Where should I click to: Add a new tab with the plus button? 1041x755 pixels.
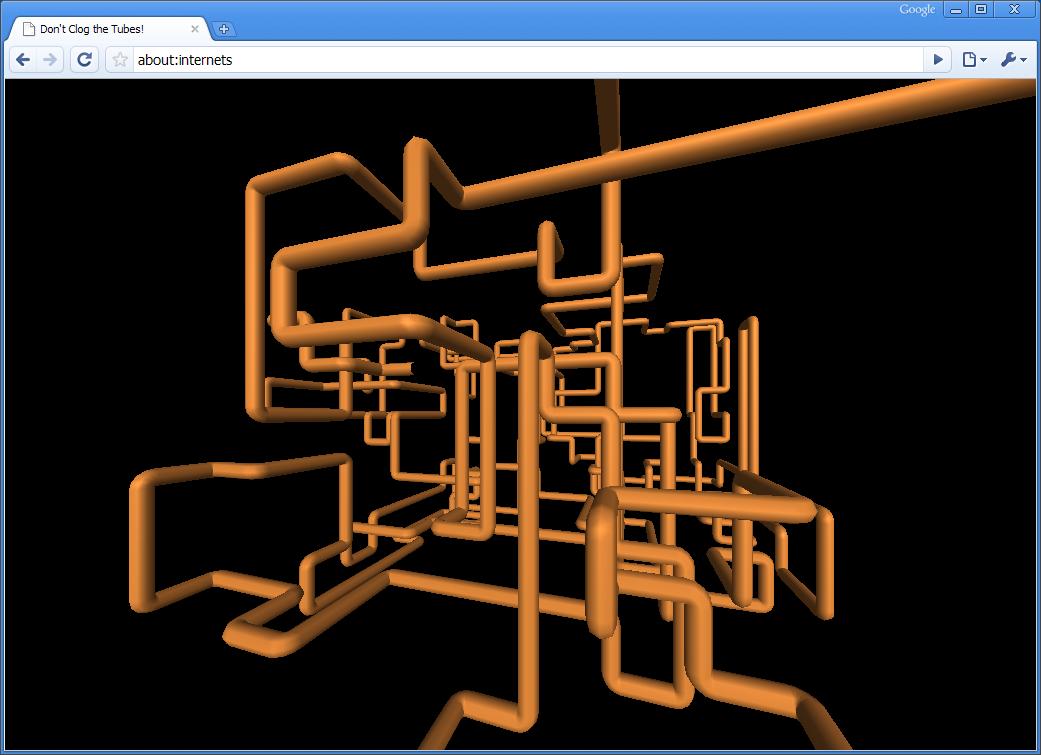pos(224,29)
